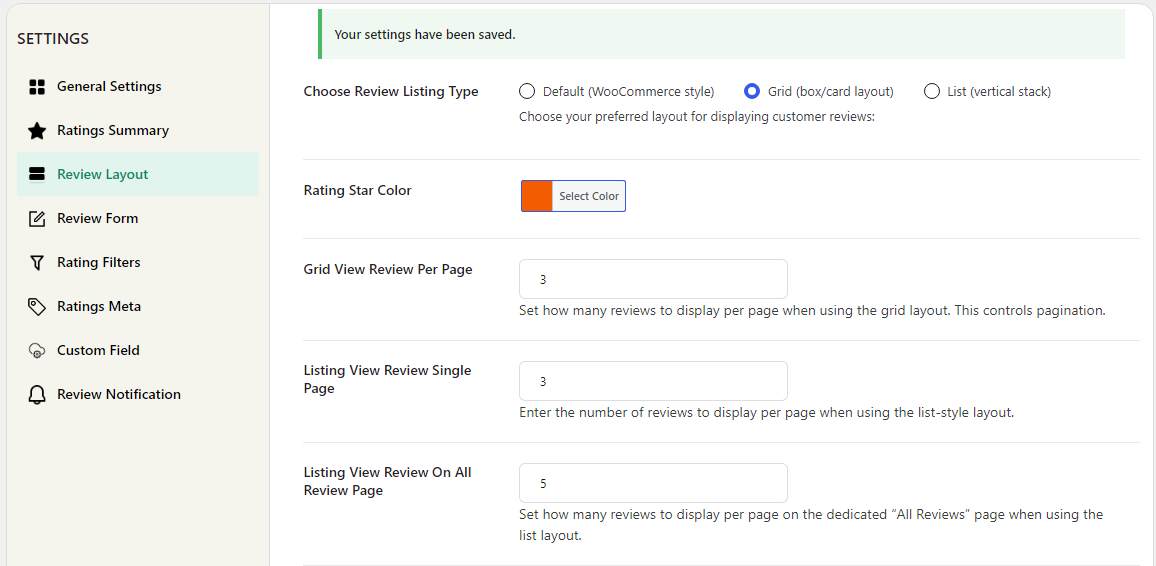The height and width of the screenshot is (566, 1156).
Task: Select Default (WooCommerce style) radio option
Action: (526, 91)
